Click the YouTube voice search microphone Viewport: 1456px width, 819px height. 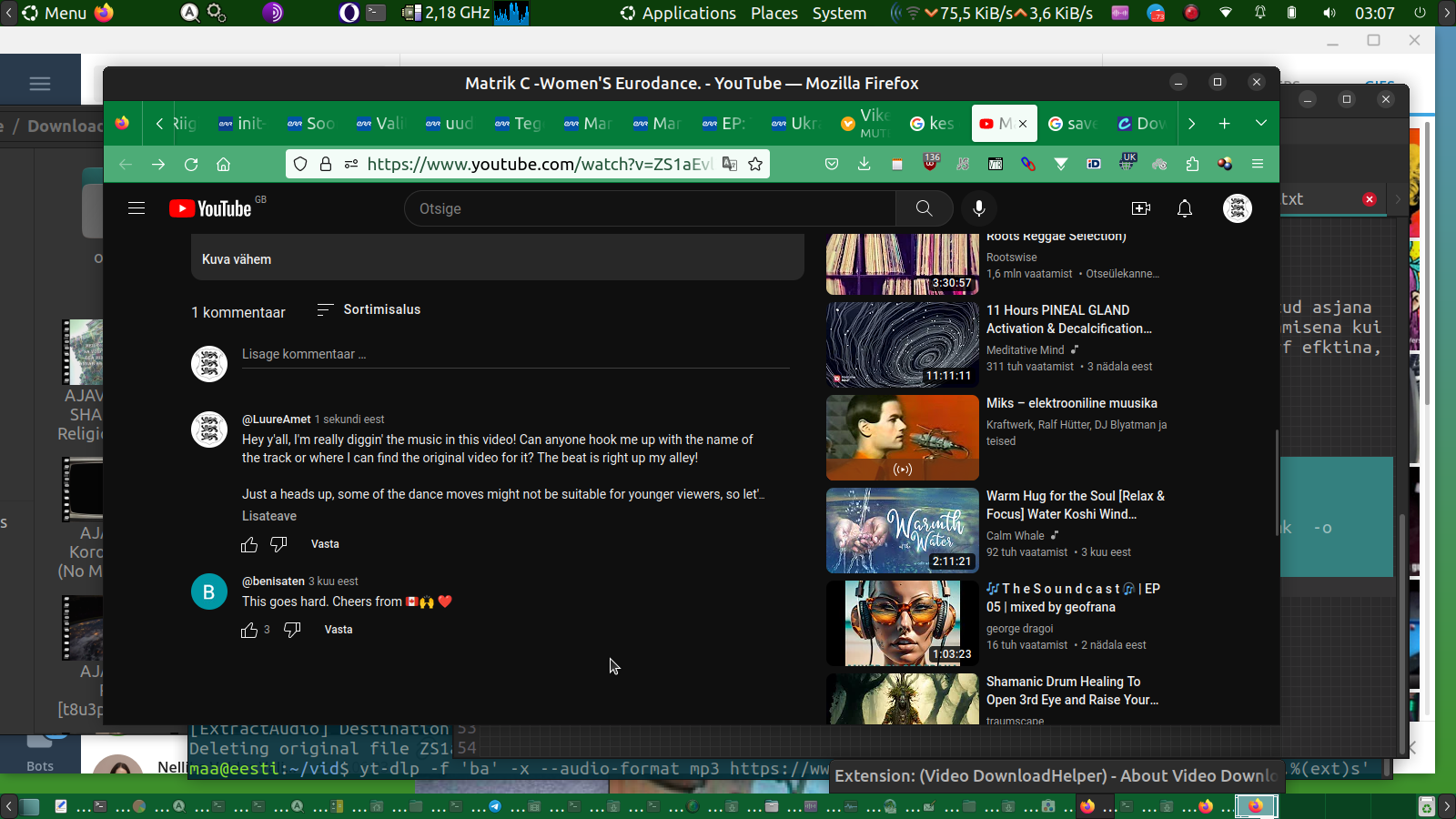[x=979, y=208]
